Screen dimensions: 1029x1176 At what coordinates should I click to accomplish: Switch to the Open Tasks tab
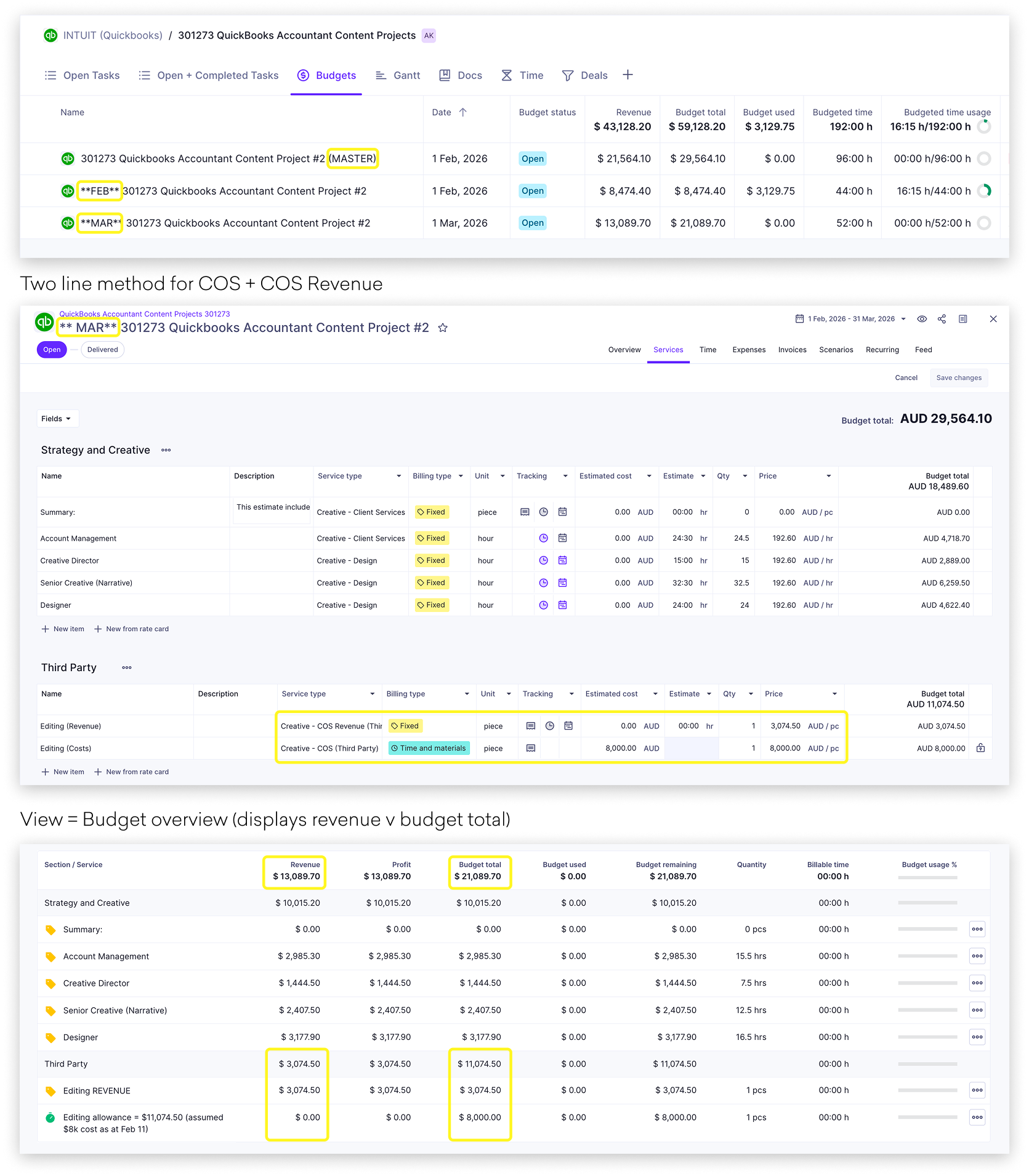pos(83,76)
